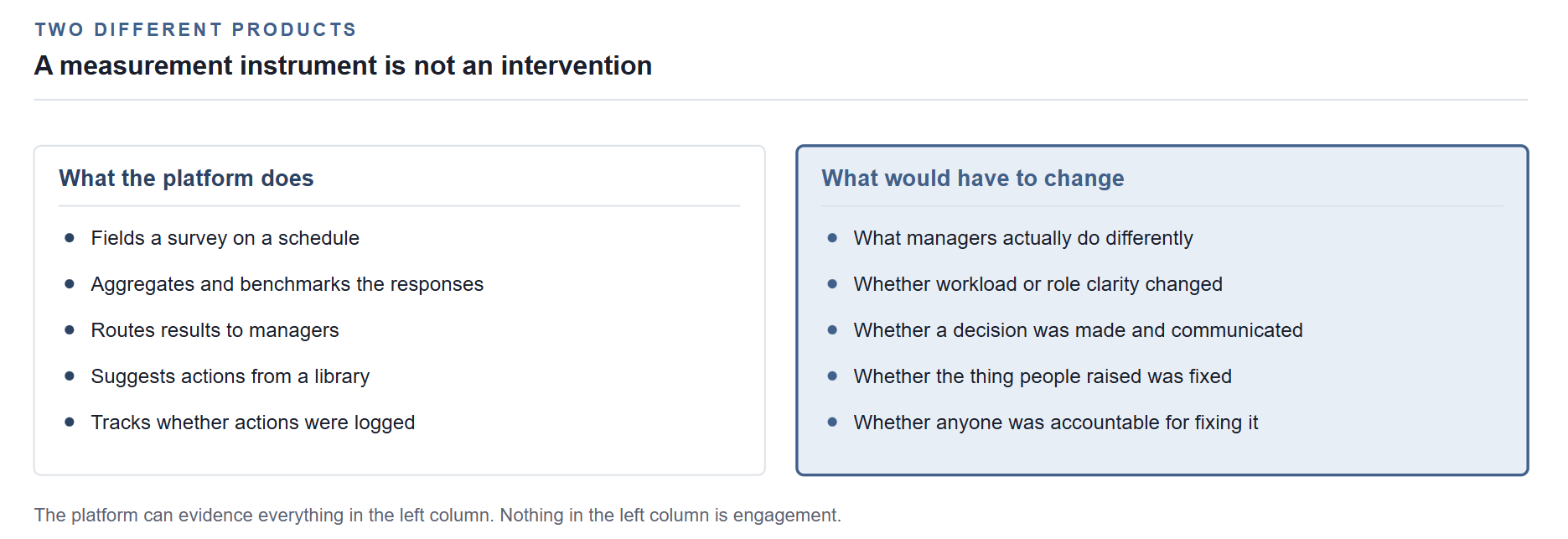
Task: Select 'Whether the thing people raised was fixed'
Action: point(1043,376)
